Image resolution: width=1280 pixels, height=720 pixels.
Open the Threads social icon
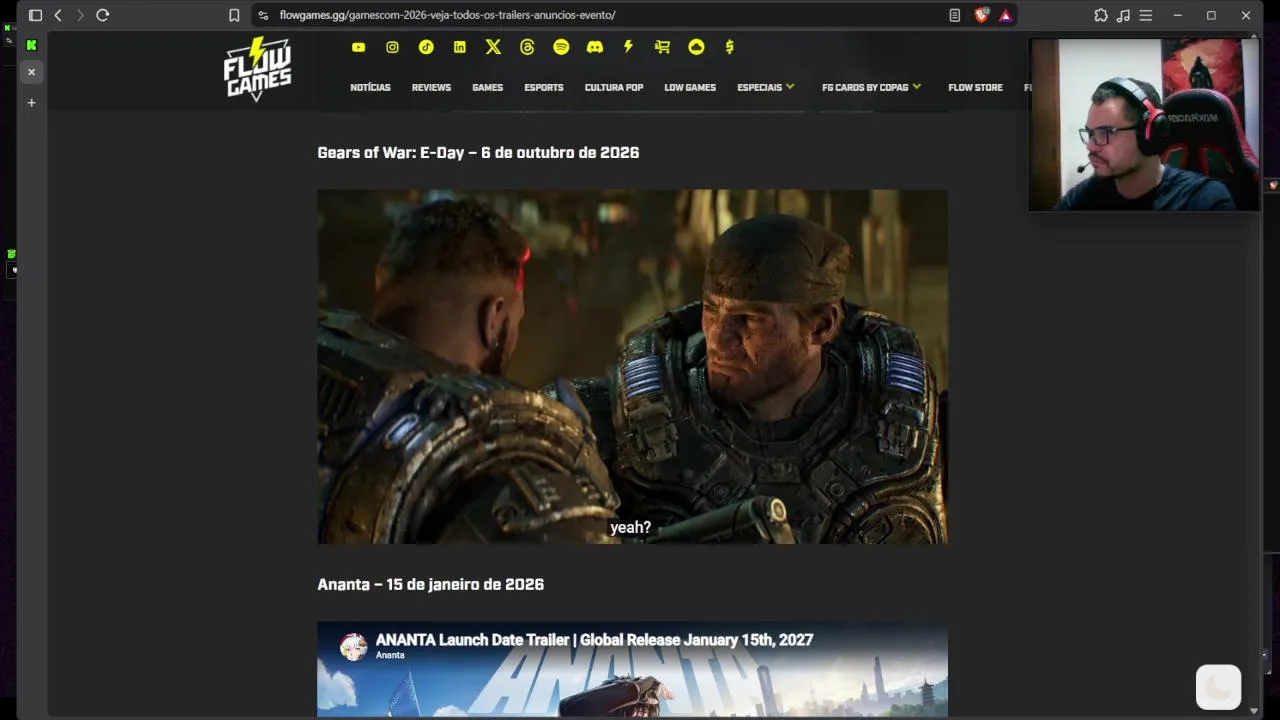527,47
